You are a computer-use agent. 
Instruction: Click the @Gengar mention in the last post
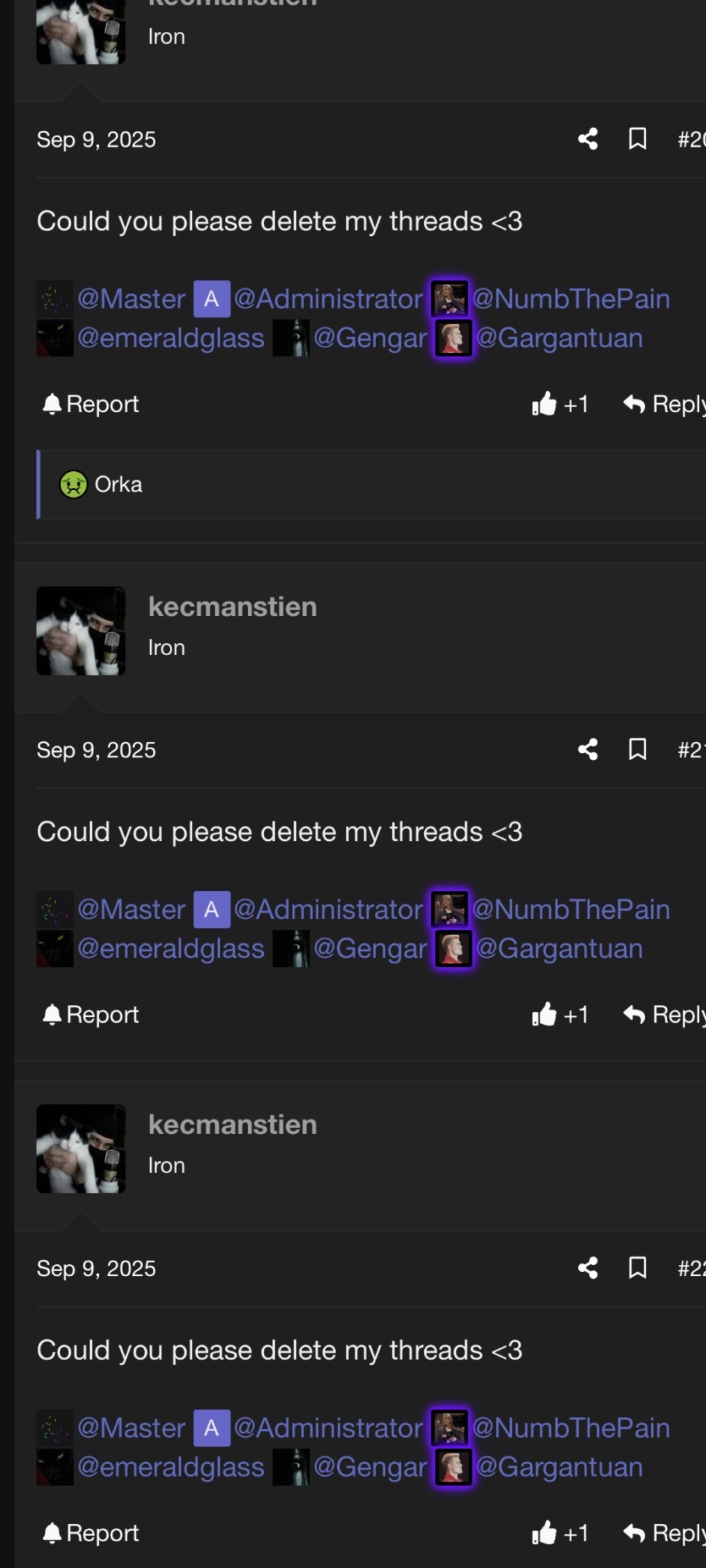click(x=370, y=1467)
